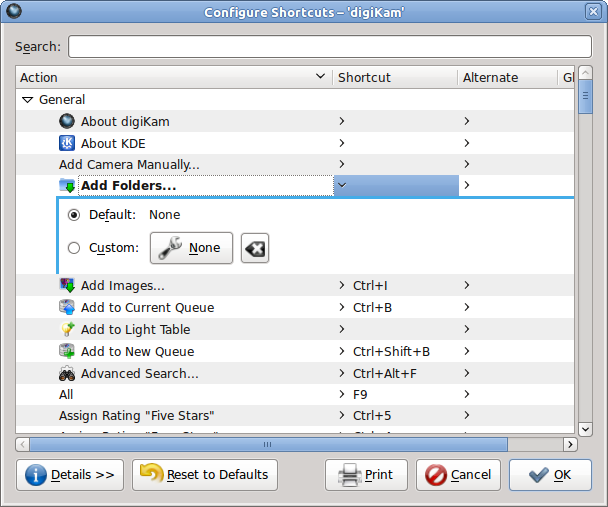
Task: Click the lightbulb icon for Add to Light Table
Action: [x=67, y=329]
